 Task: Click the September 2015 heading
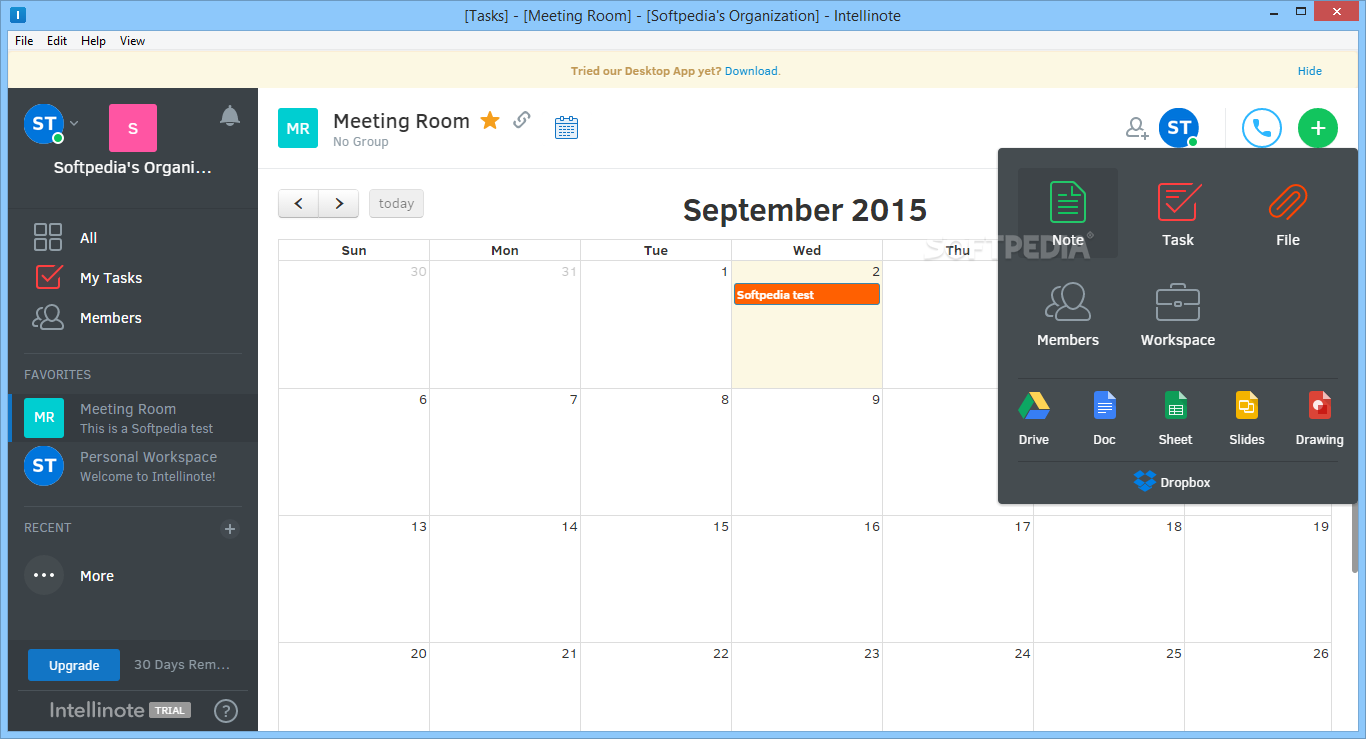pyautogui.click(x=805, y=210)
